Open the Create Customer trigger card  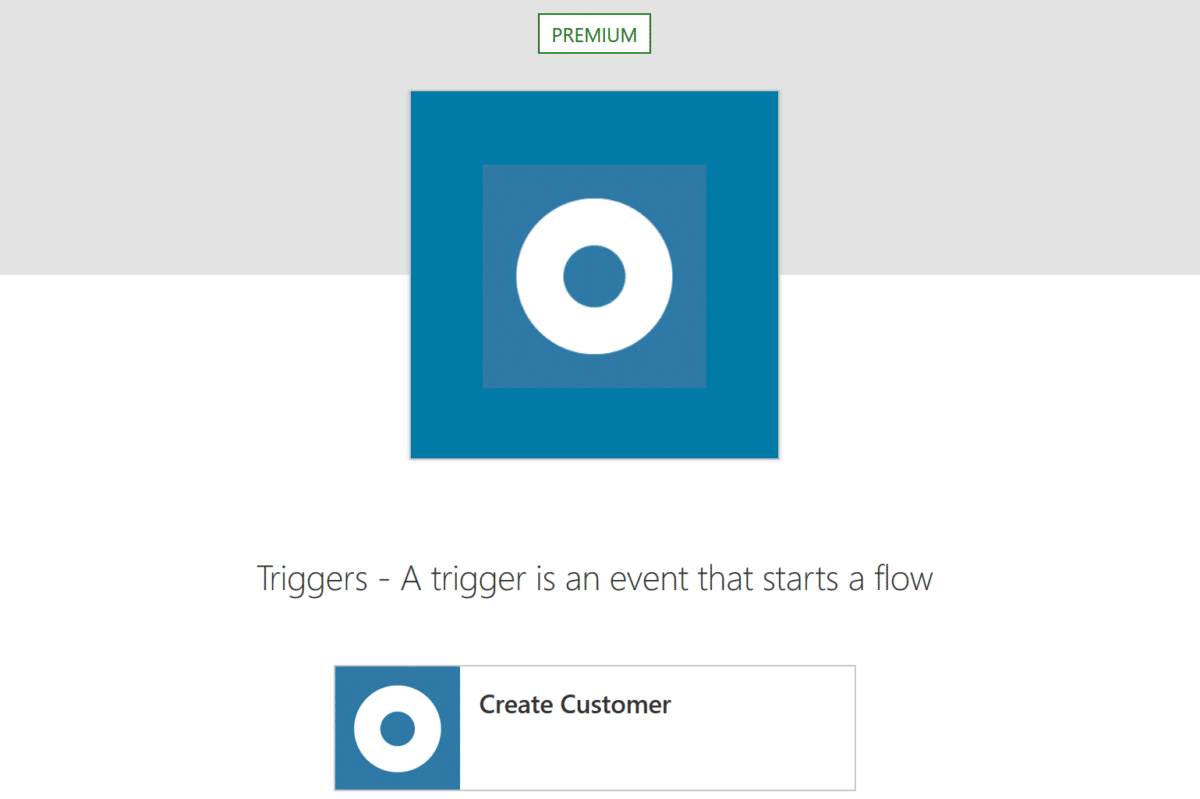coord(595,728)
